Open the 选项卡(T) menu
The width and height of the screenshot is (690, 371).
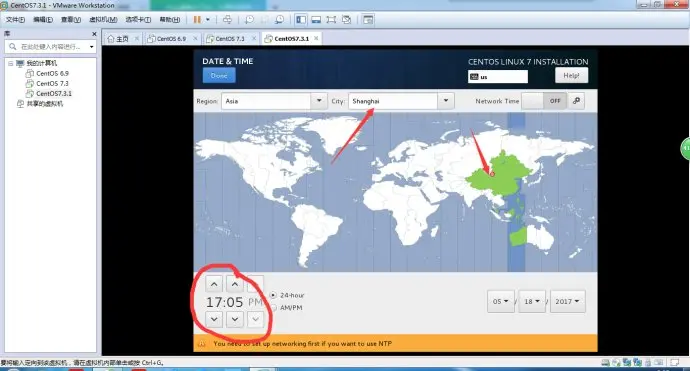tap(138, 19)
